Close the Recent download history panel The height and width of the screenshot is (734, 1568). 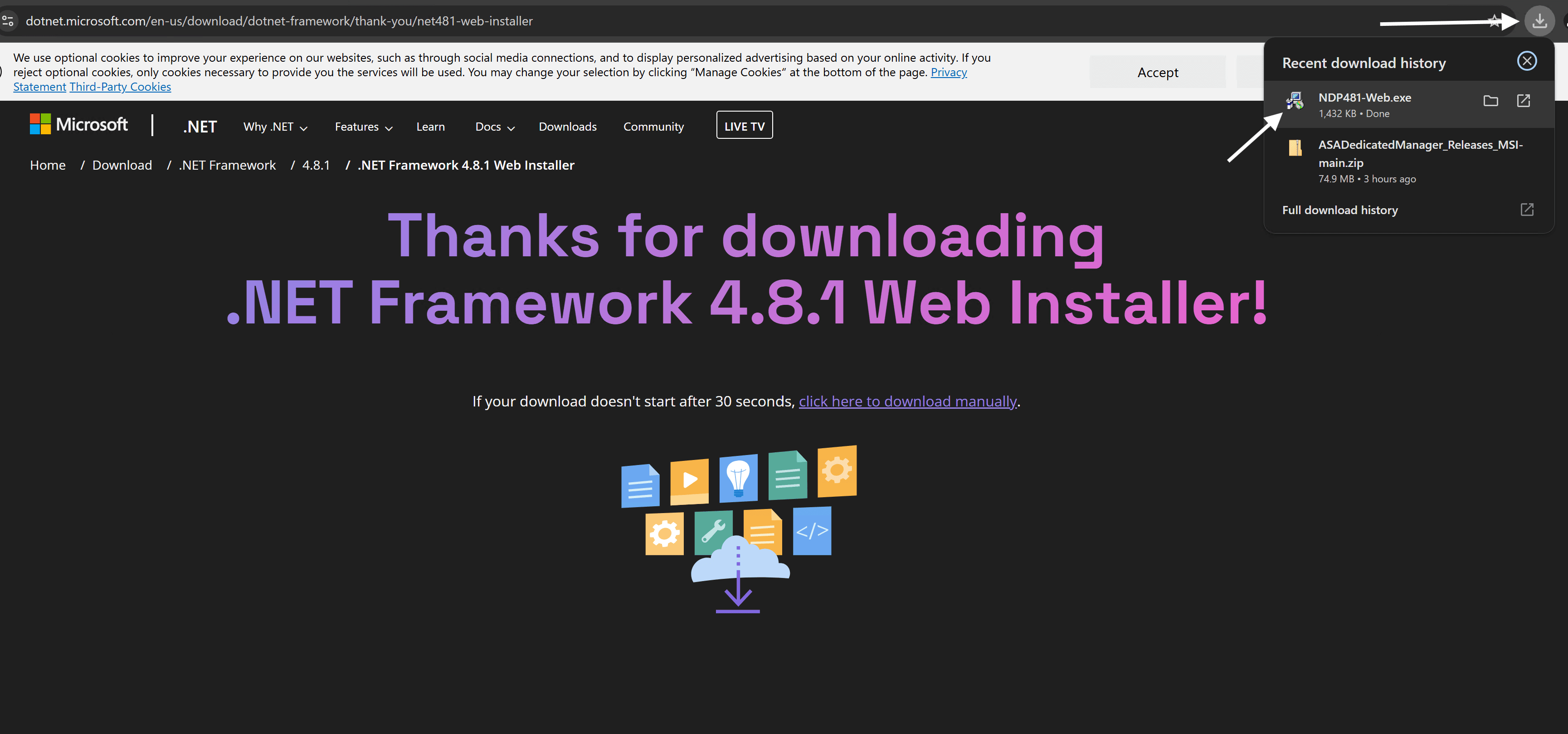[x=1527, y=61]
